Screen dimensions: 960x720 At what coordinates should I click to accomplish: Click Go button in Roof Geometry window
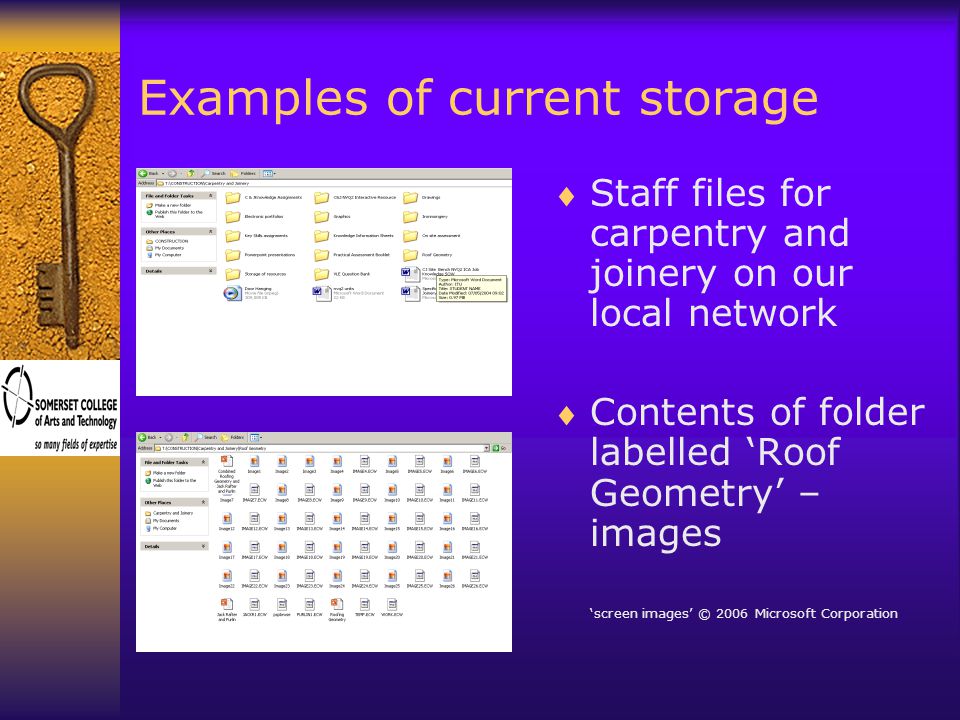(x=500, y=448)
